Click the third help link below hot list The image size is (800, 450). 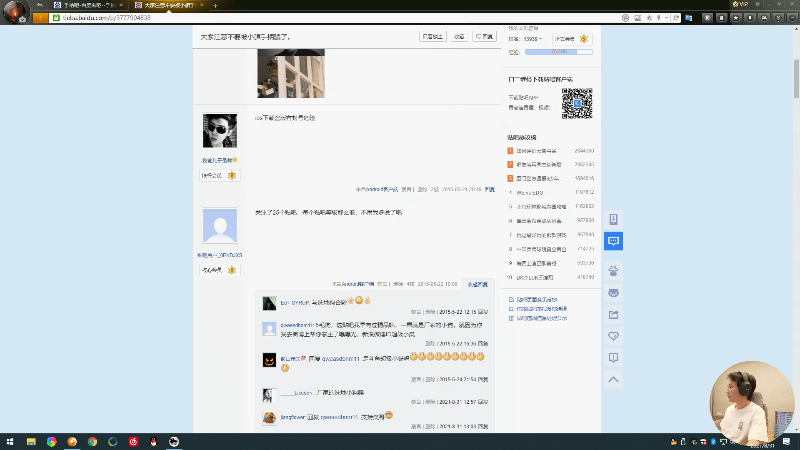click(x=542, y=318)
